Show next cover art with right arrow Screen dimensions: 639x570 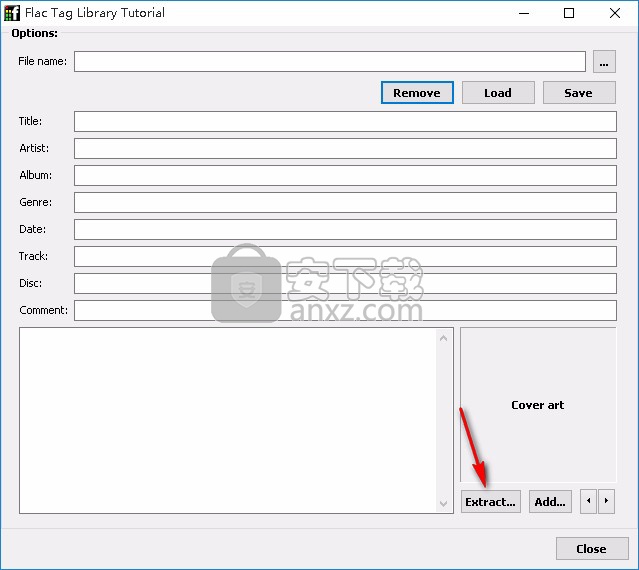coord(606,501)
